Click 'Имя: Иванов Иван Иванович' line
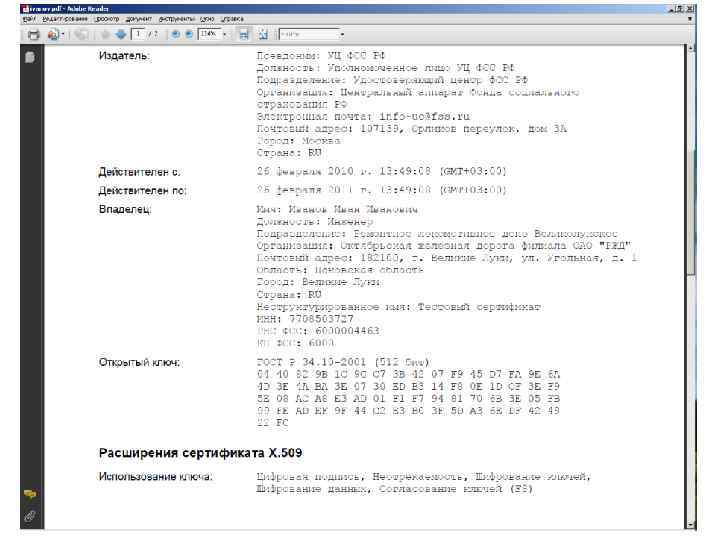Image resolution: width=720 pixels, height=540 pixels. (x=337, y=210)
